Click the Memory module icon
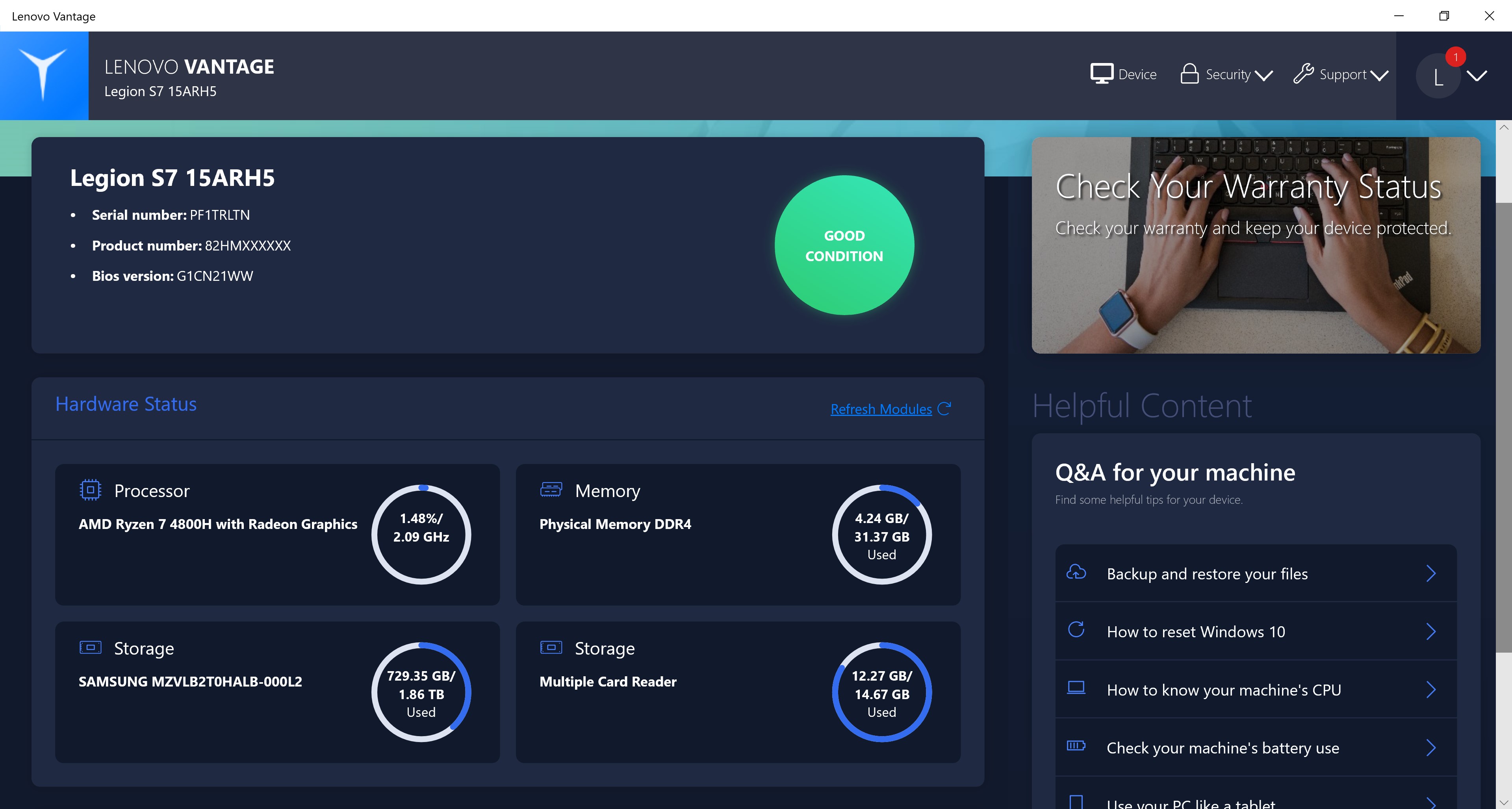The height and width of the screenshot is (809, 1512). tap(551, 489)
